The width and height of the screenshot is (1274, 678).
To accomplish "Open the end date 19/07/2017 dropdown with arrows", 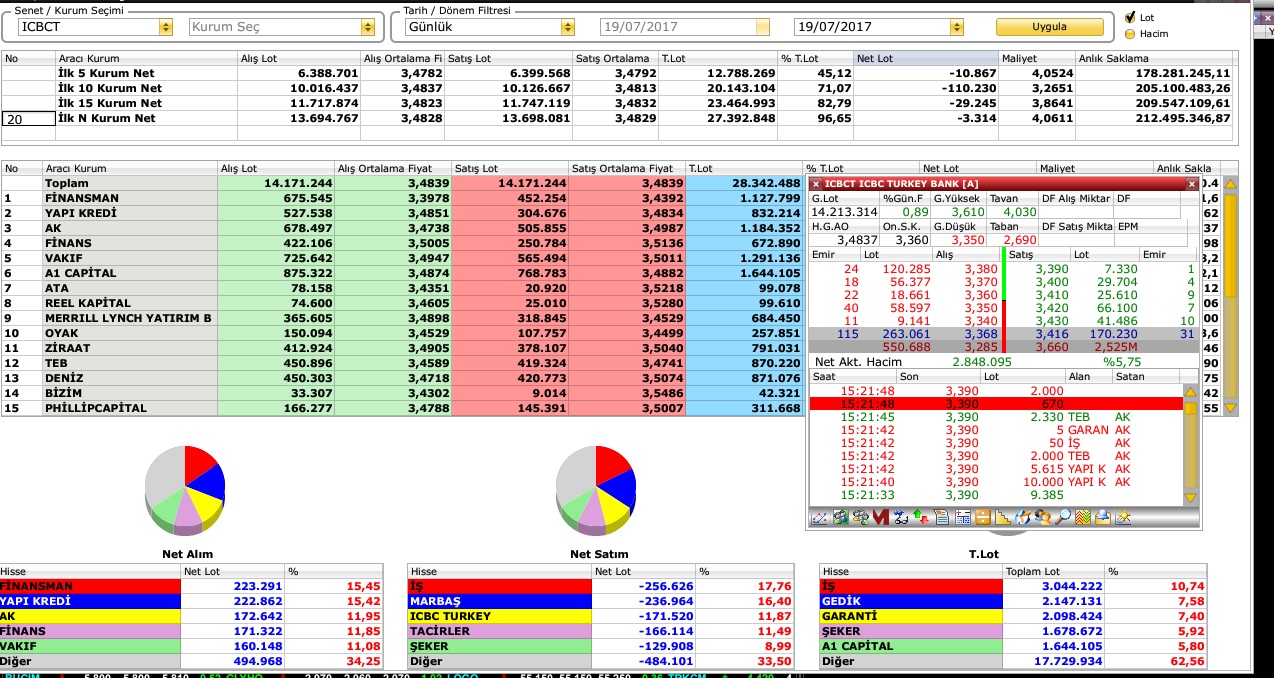I will tap(957, 27).
